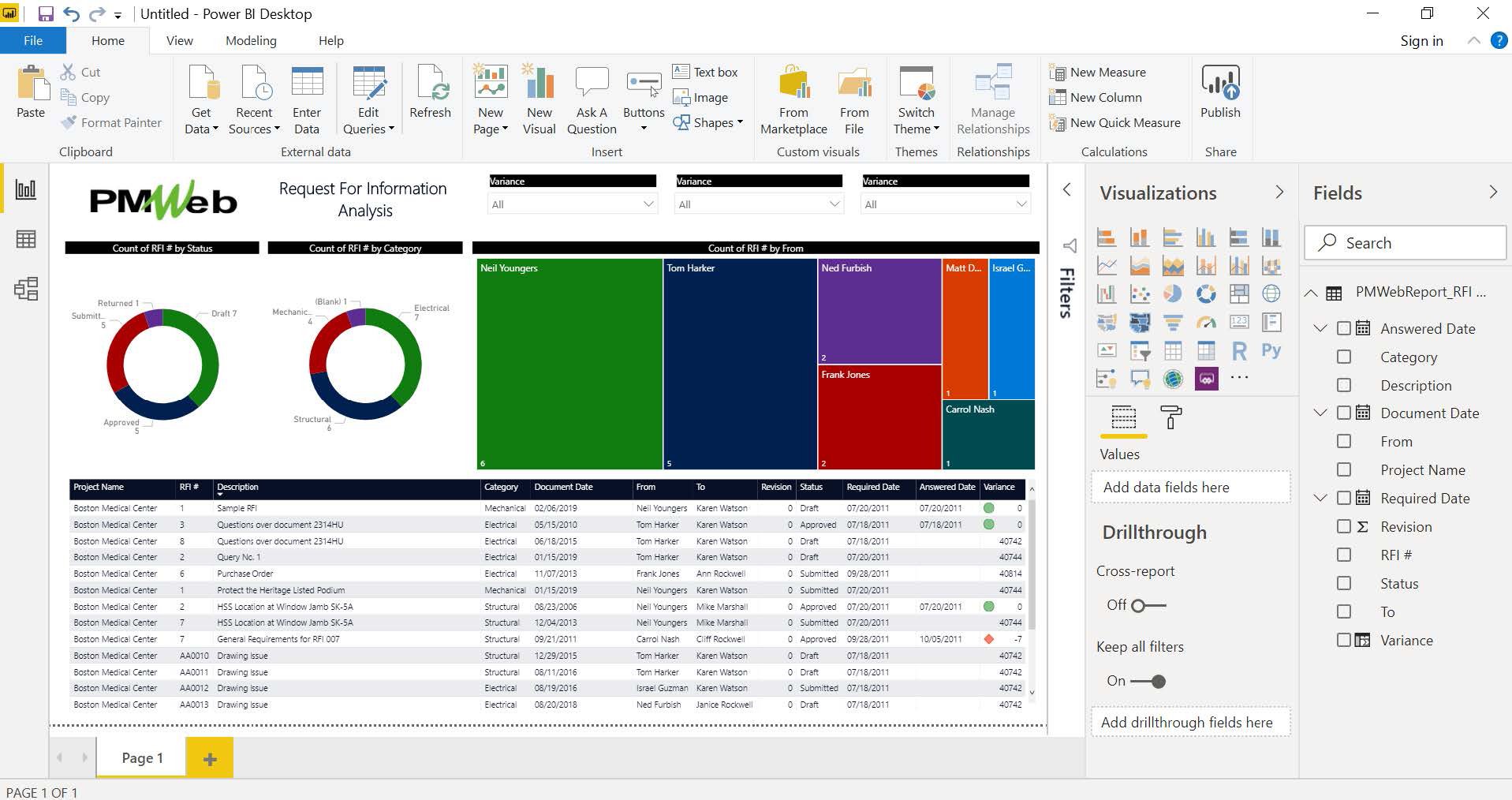Expand the Filters pane arrow

click(1066, 189)
